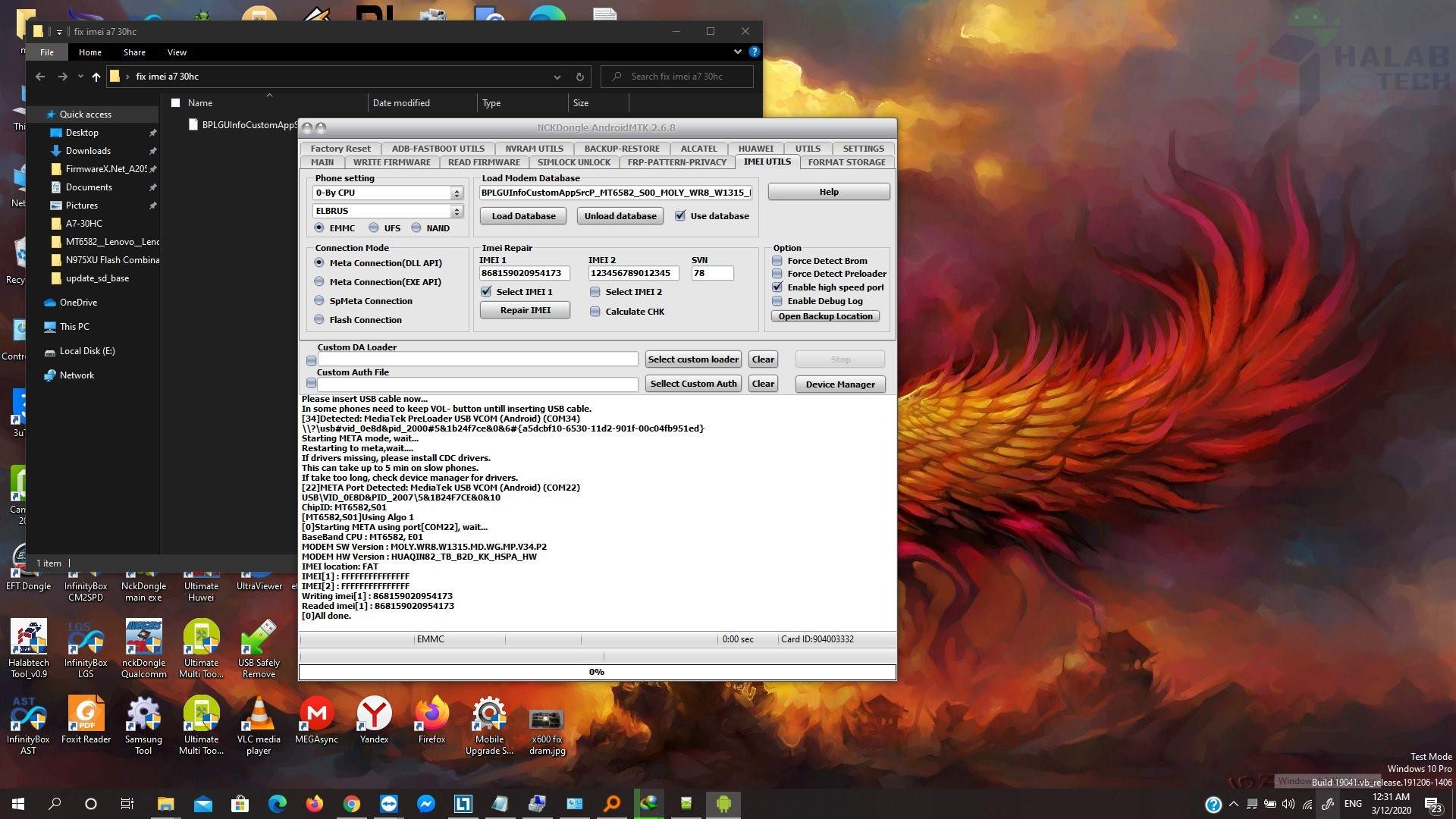This screenshot has height=819, width=1456.
Task: Click Open Backup Location button
Action: tap(825, 316)
